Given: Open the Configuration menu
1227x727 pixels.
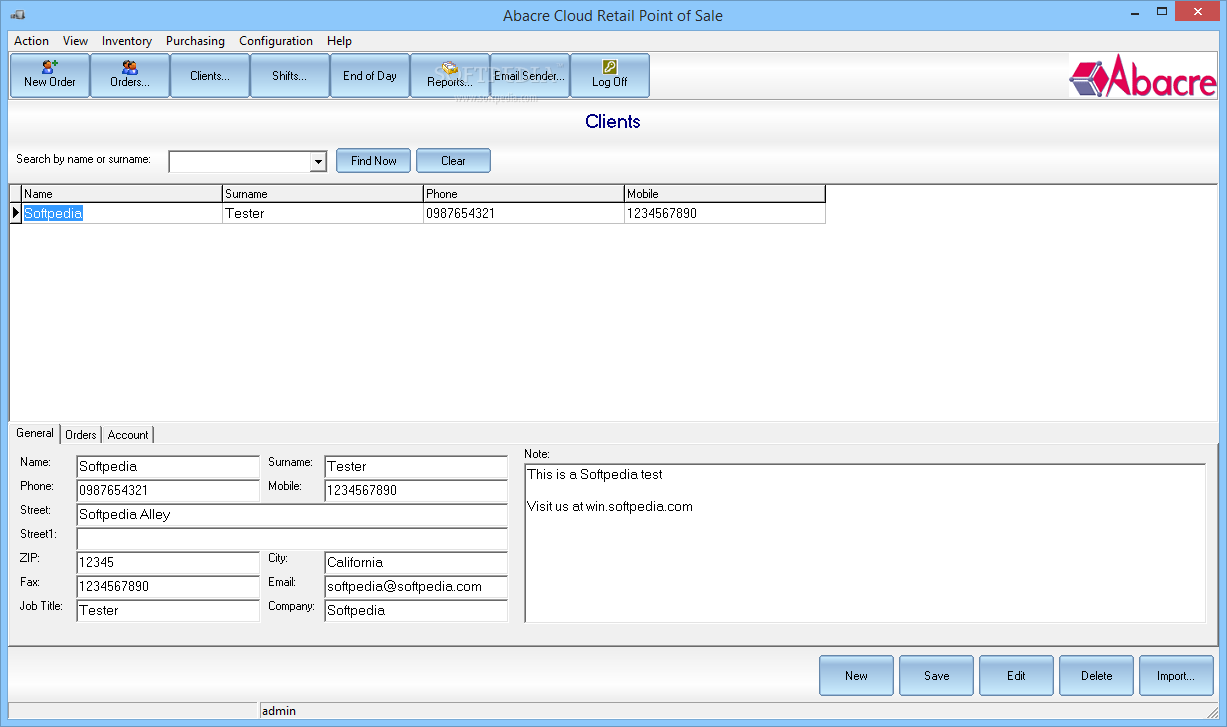Looking at the screenshot, I should coord(276,41).
